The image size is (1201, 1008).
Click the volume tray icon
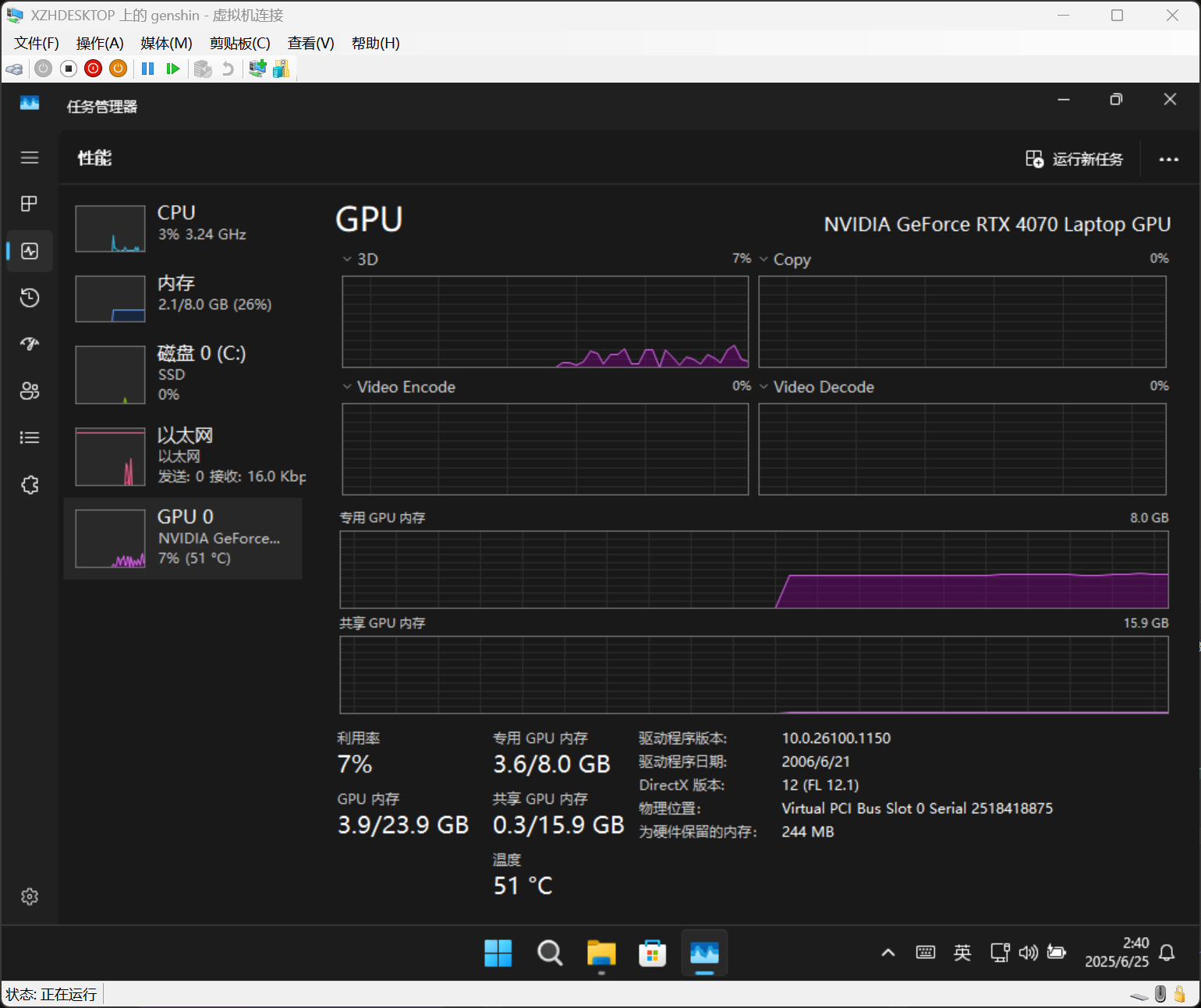1029,952
